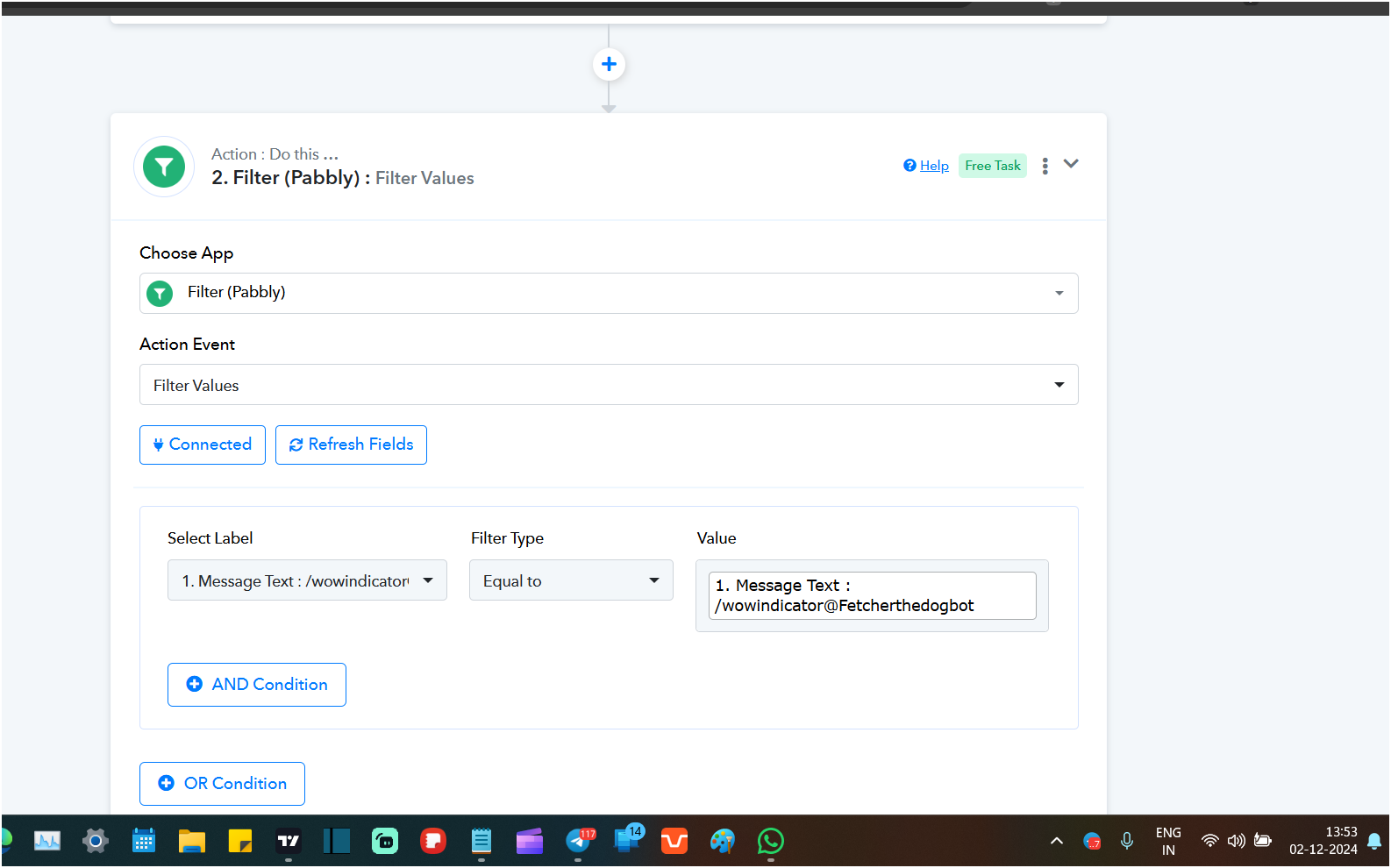This screenshot has height=868, width=1391.
Task: Click the Free Task badge
Action: 992,166
